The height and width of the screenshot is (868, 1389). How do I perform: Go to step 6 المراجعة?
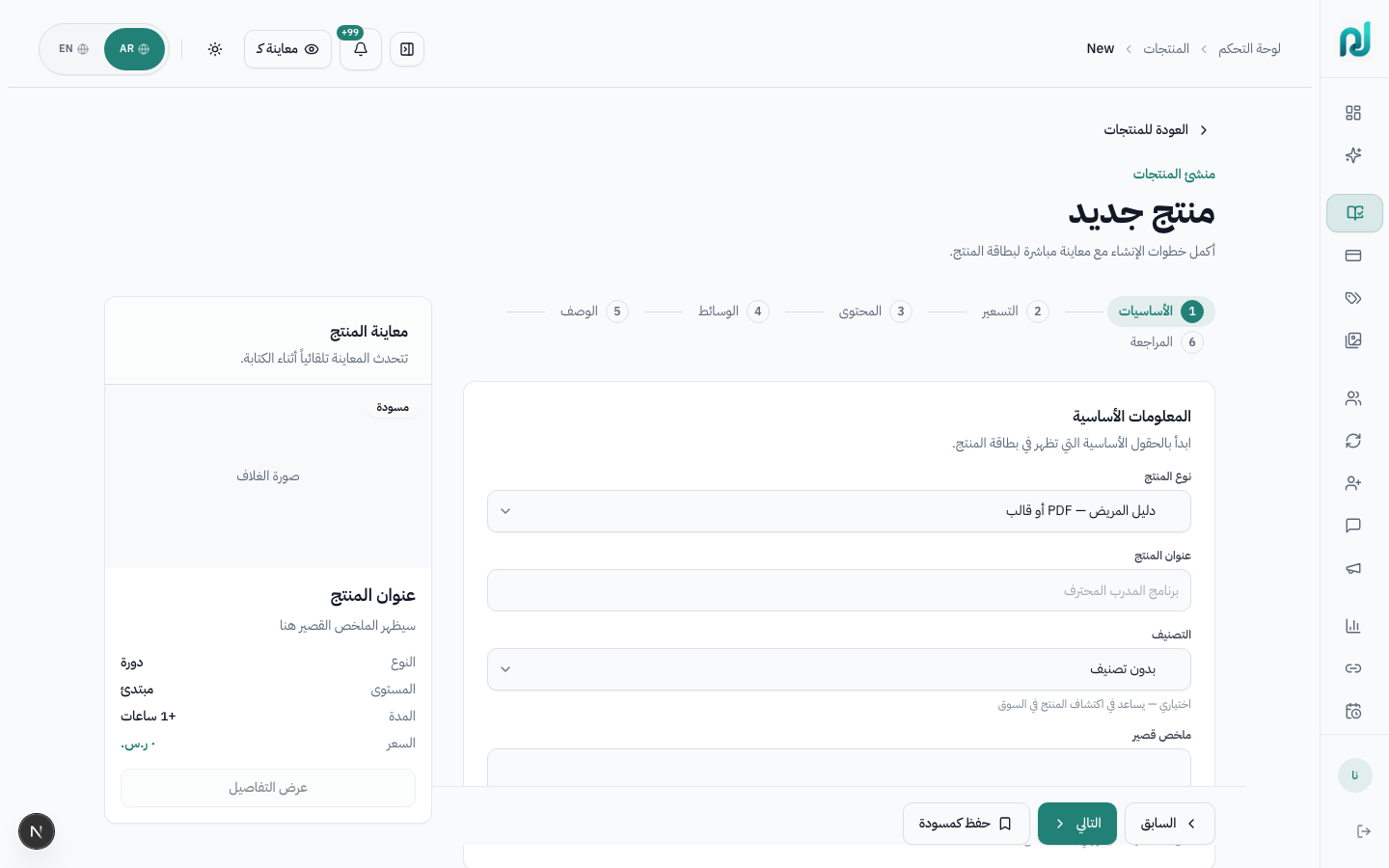coord(1167,342)
